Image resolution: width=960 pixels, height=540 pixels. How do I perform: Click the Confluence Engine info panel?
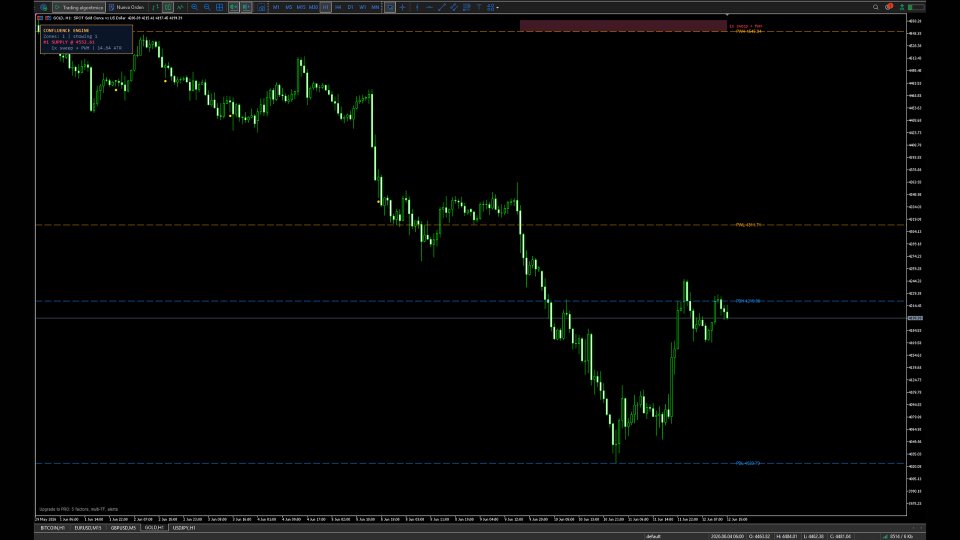tap(86, 39)
